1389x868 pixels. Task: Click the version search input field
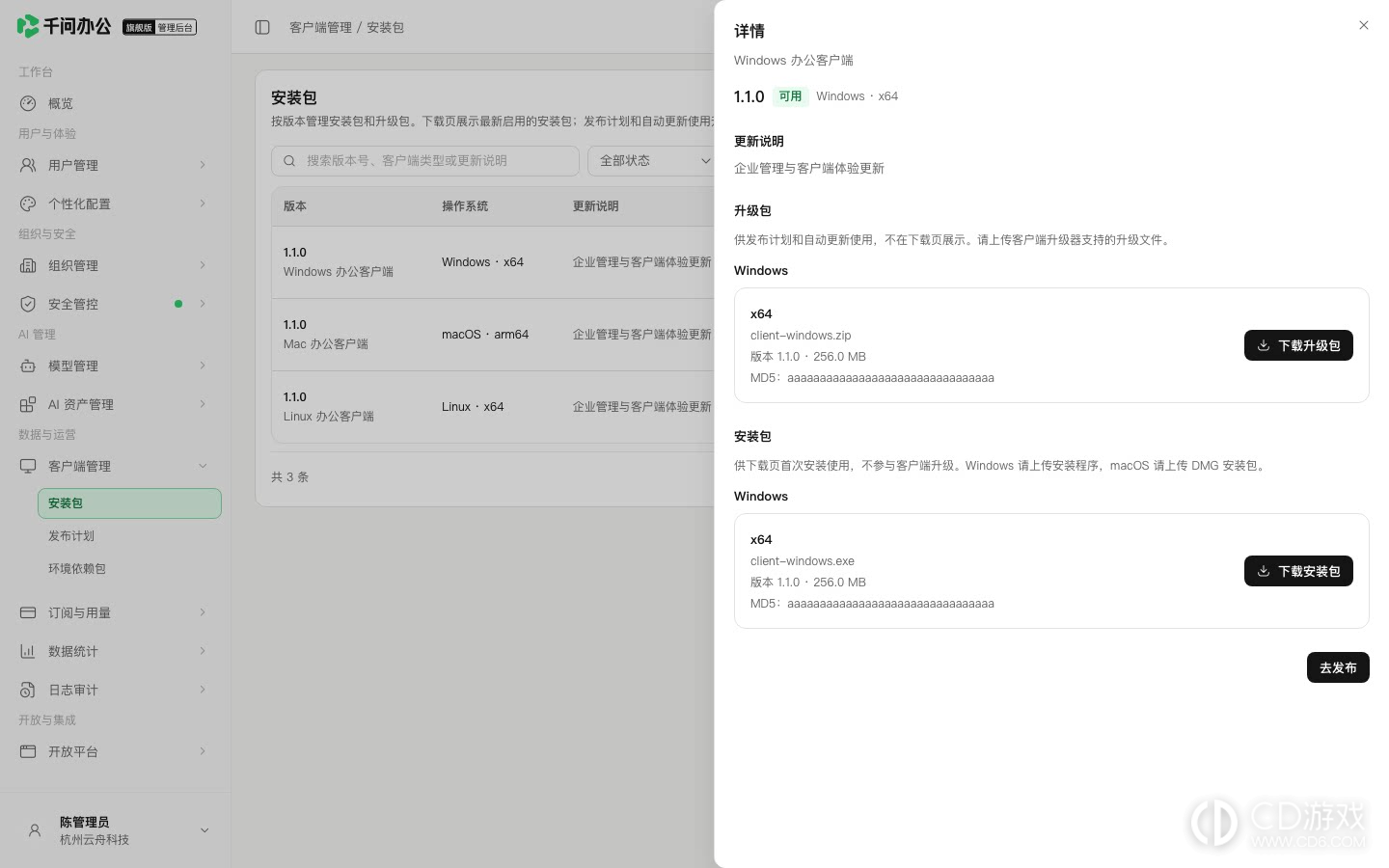click(425, 161)
